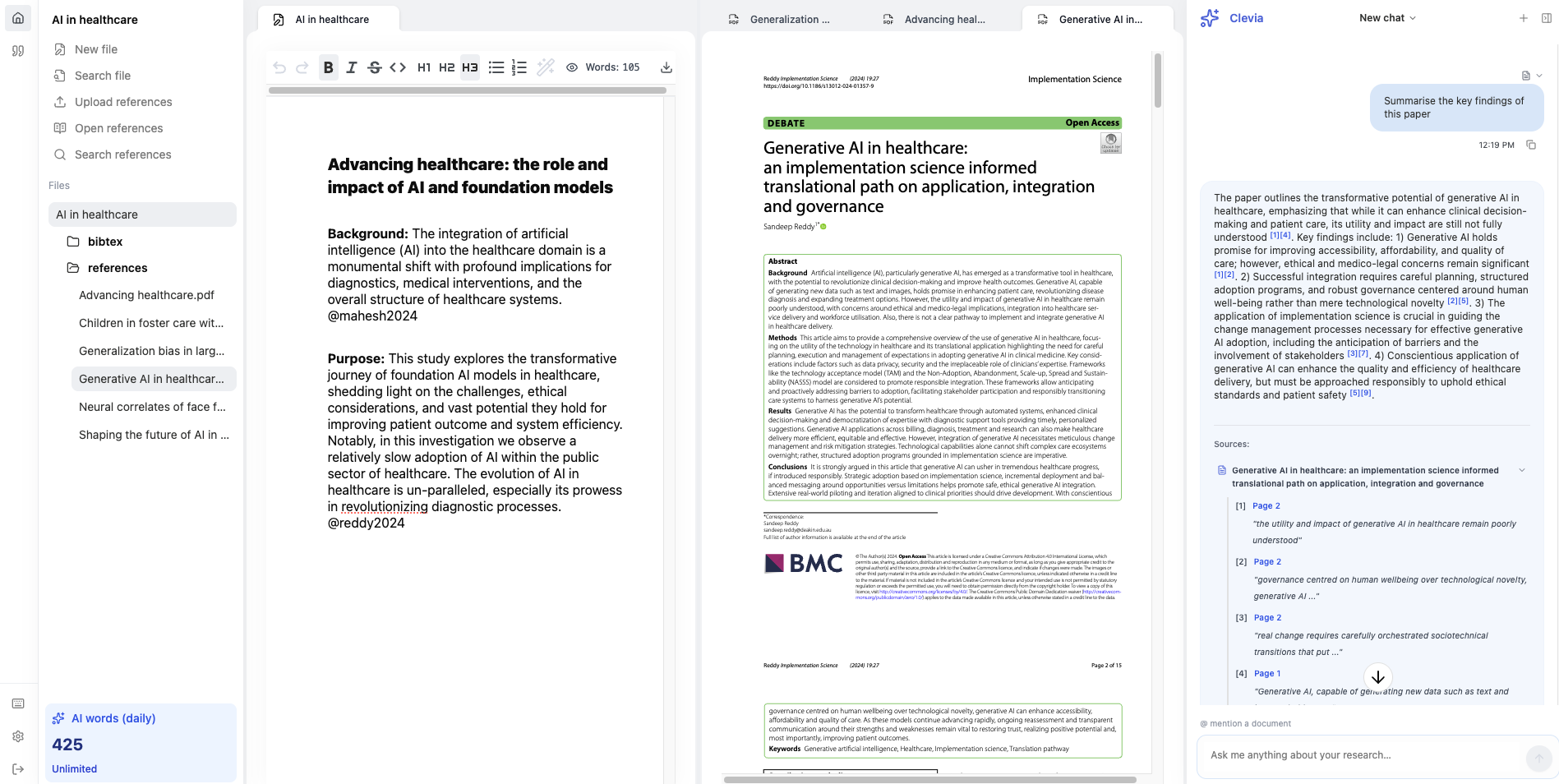The width and height of the screenshot is (1559, 784).
Task: Click the editor toolbar horizontal scrollbar
Action: (x=467, y=90)
